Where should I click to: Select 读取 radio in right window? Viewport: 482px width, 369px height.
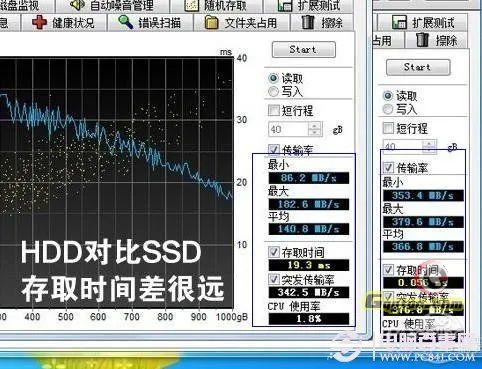tap(388, 96)
